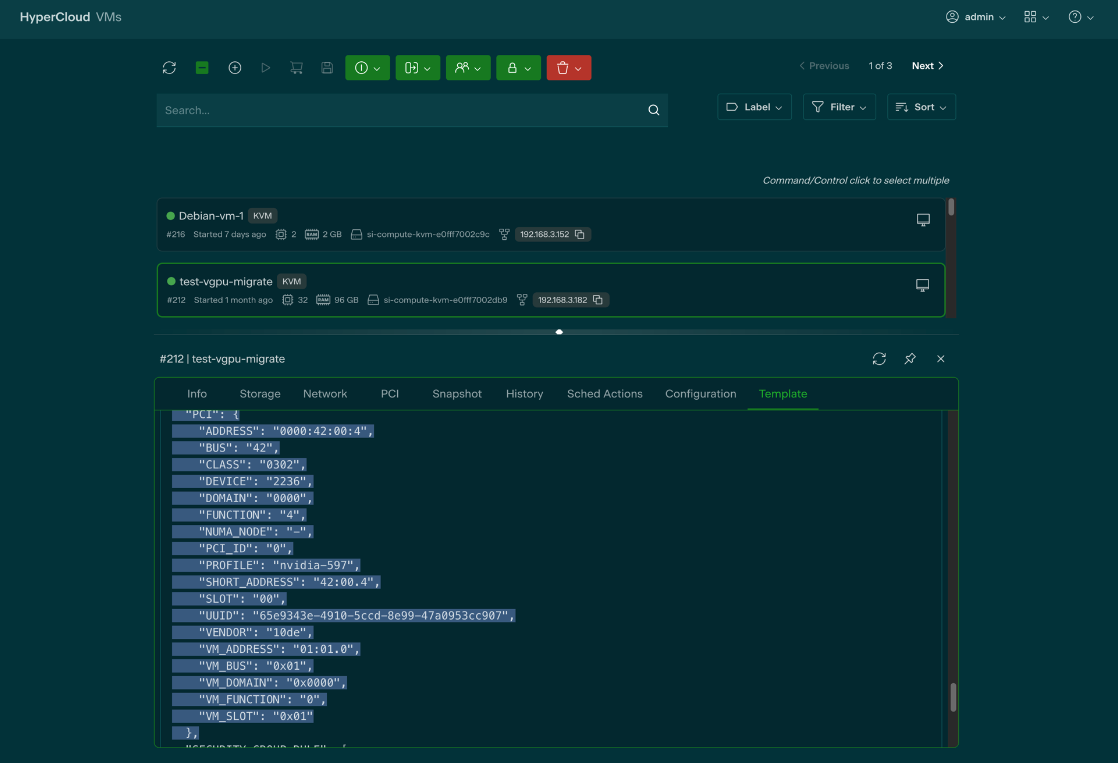Expand the lock actions dropdown
This screenshot has width=1118, height=763.
[x=518, y=67]
